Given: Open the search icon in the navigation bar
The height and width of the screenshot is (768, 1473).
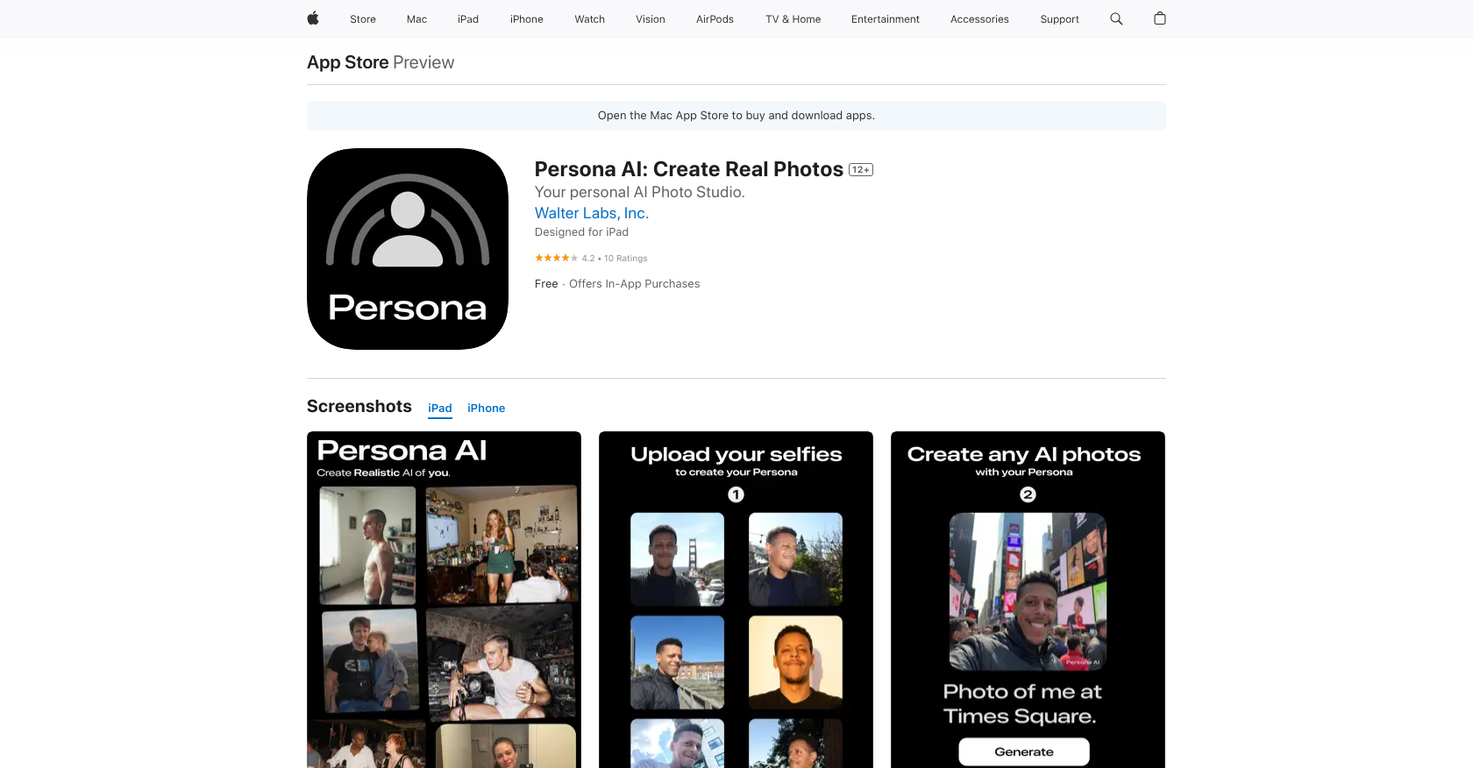Looking at the screenshot, I should [x=1115, y=18].
